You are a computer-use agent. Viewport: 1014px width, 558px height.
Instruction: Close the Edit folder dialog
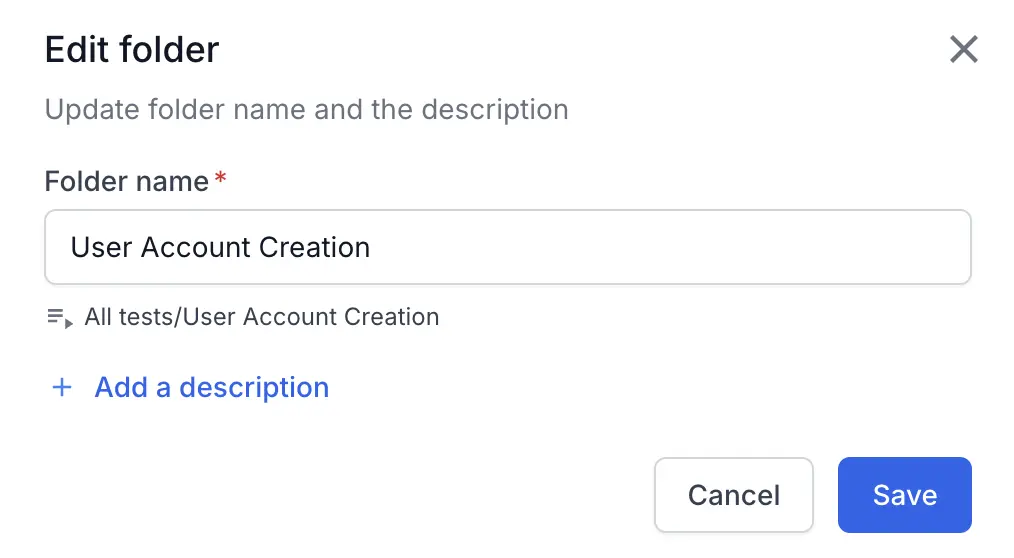click(x=963, y=49)
